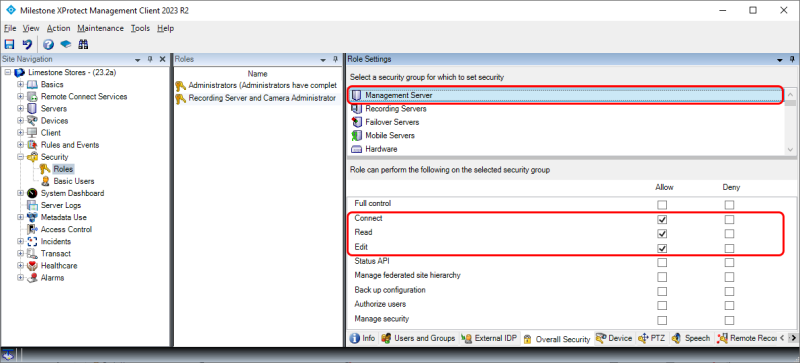Click the Security lock icon

[x=32, y=157]
